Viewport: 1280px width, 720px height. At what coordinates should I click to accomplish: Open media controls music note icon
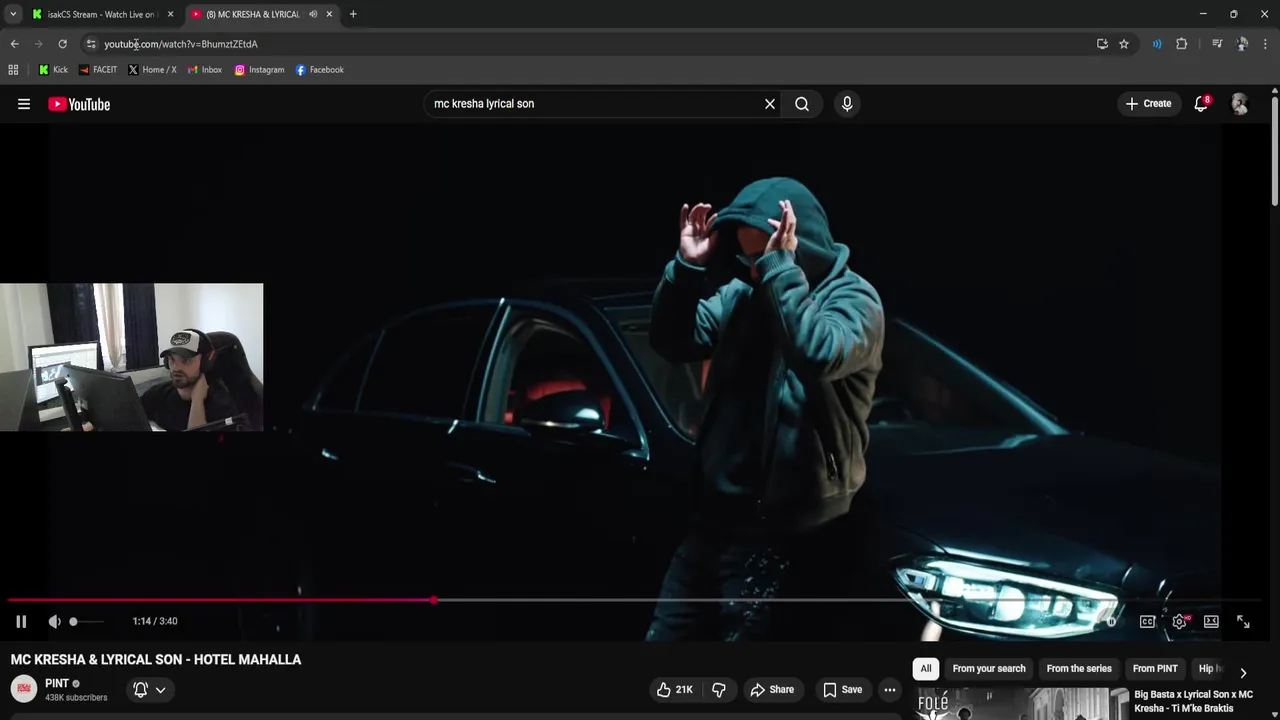(1217, 44)
